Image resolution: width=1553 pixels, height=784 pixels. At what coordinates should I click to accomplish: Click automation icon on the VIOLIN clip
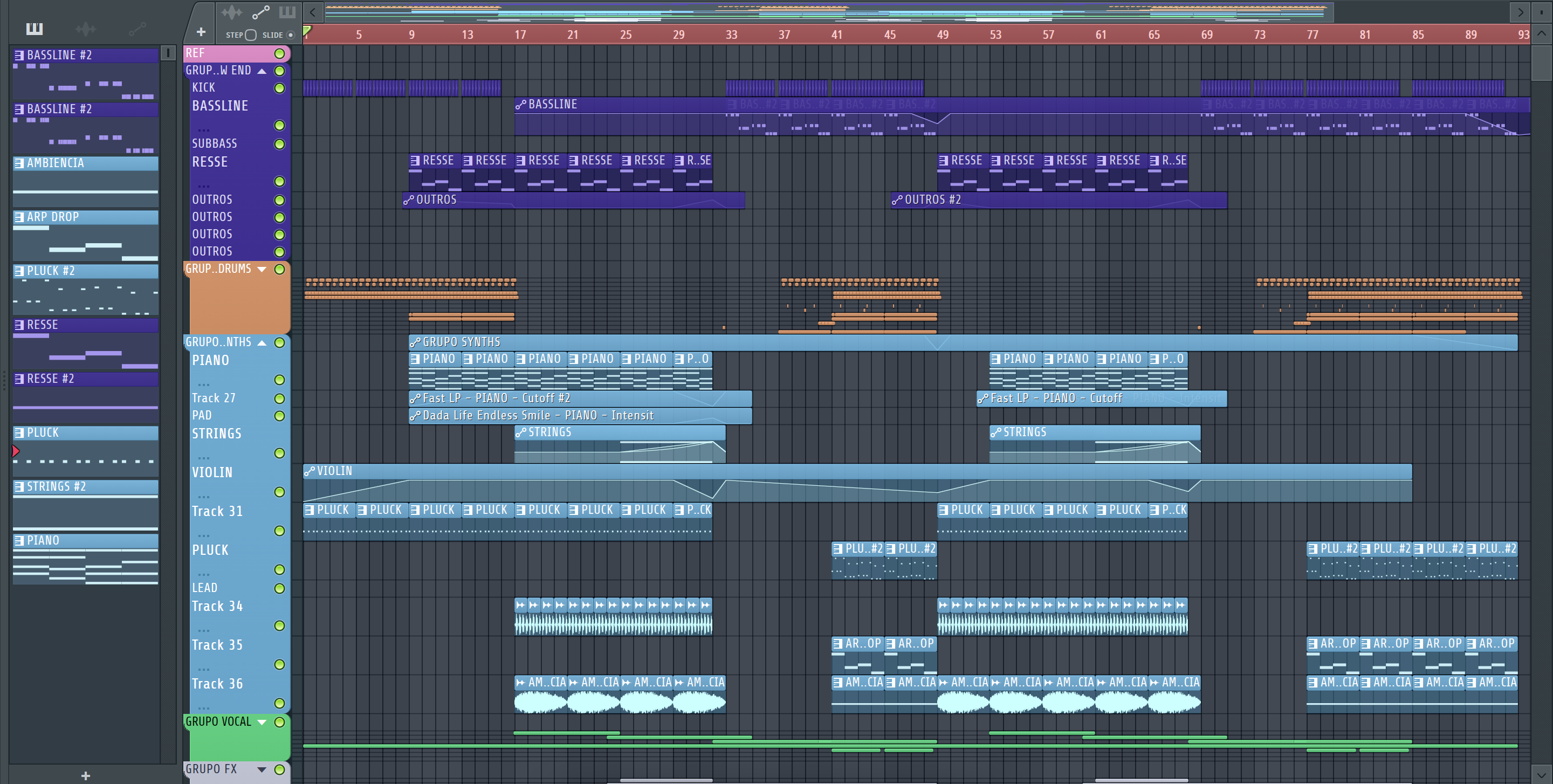point(310,471)
